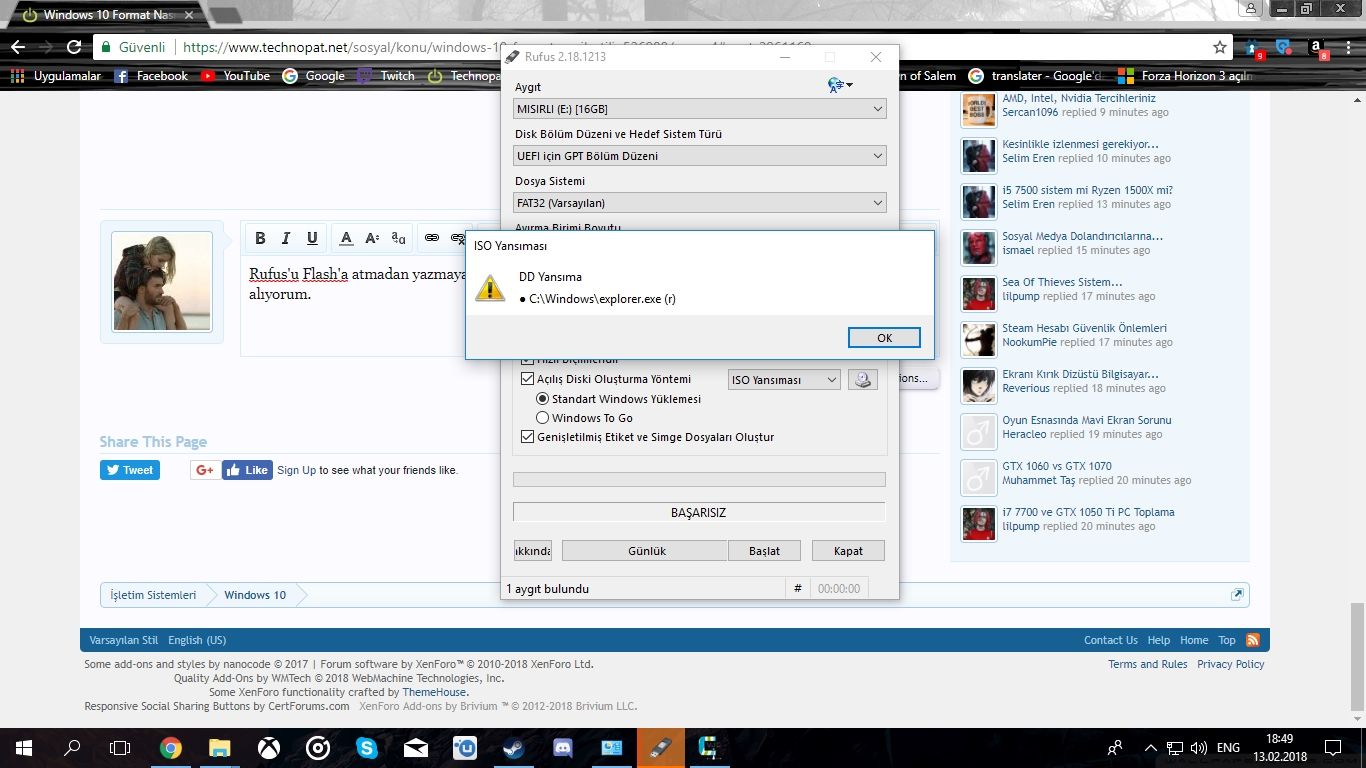Click OK in the ISO Yansıması dialog
Viewport: 1366px width, 768px height.
[x=884, y=338]
